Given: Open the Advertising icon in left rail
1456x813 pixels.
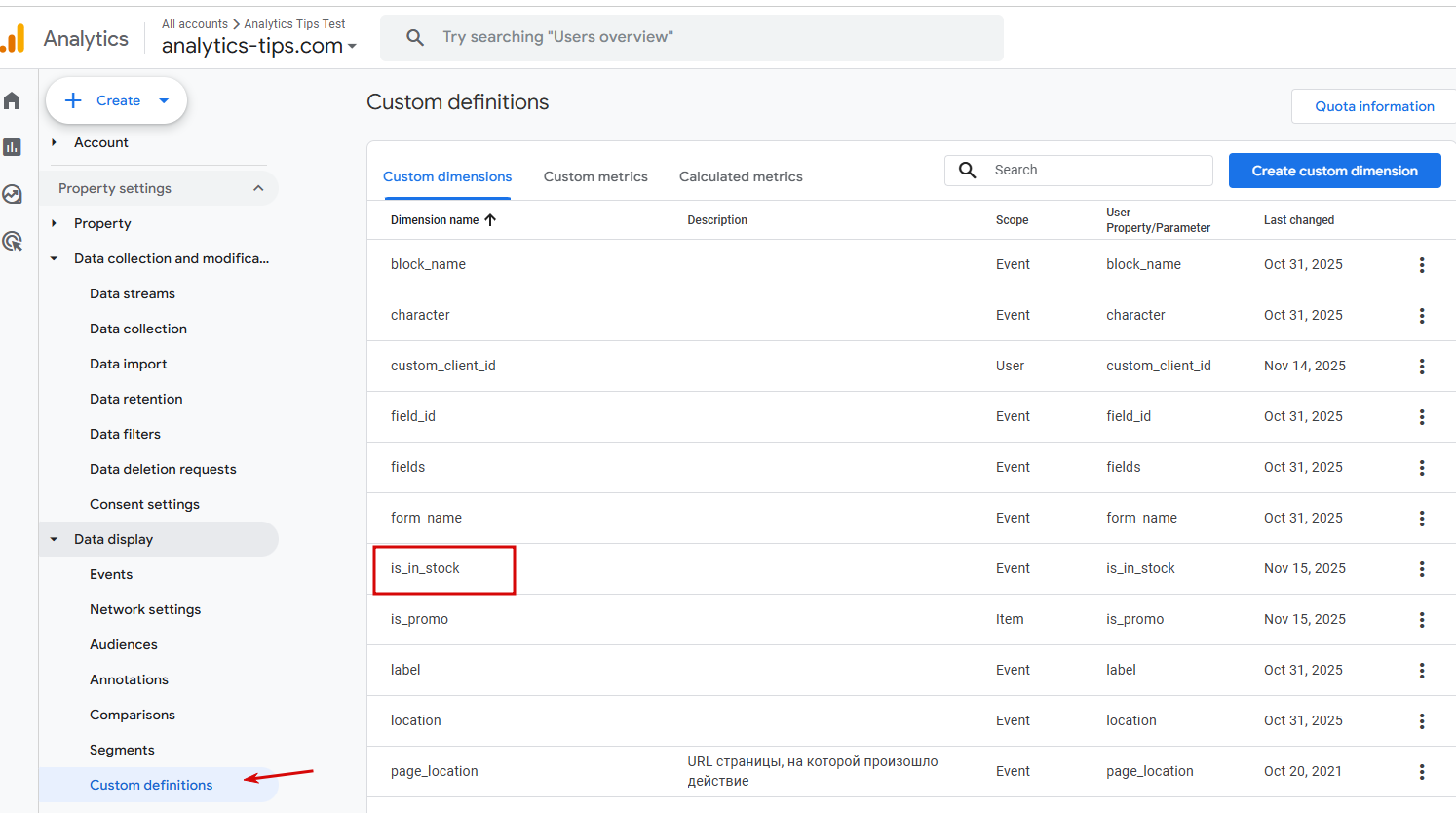Looking at the screenshot, I should click(13, 241).
